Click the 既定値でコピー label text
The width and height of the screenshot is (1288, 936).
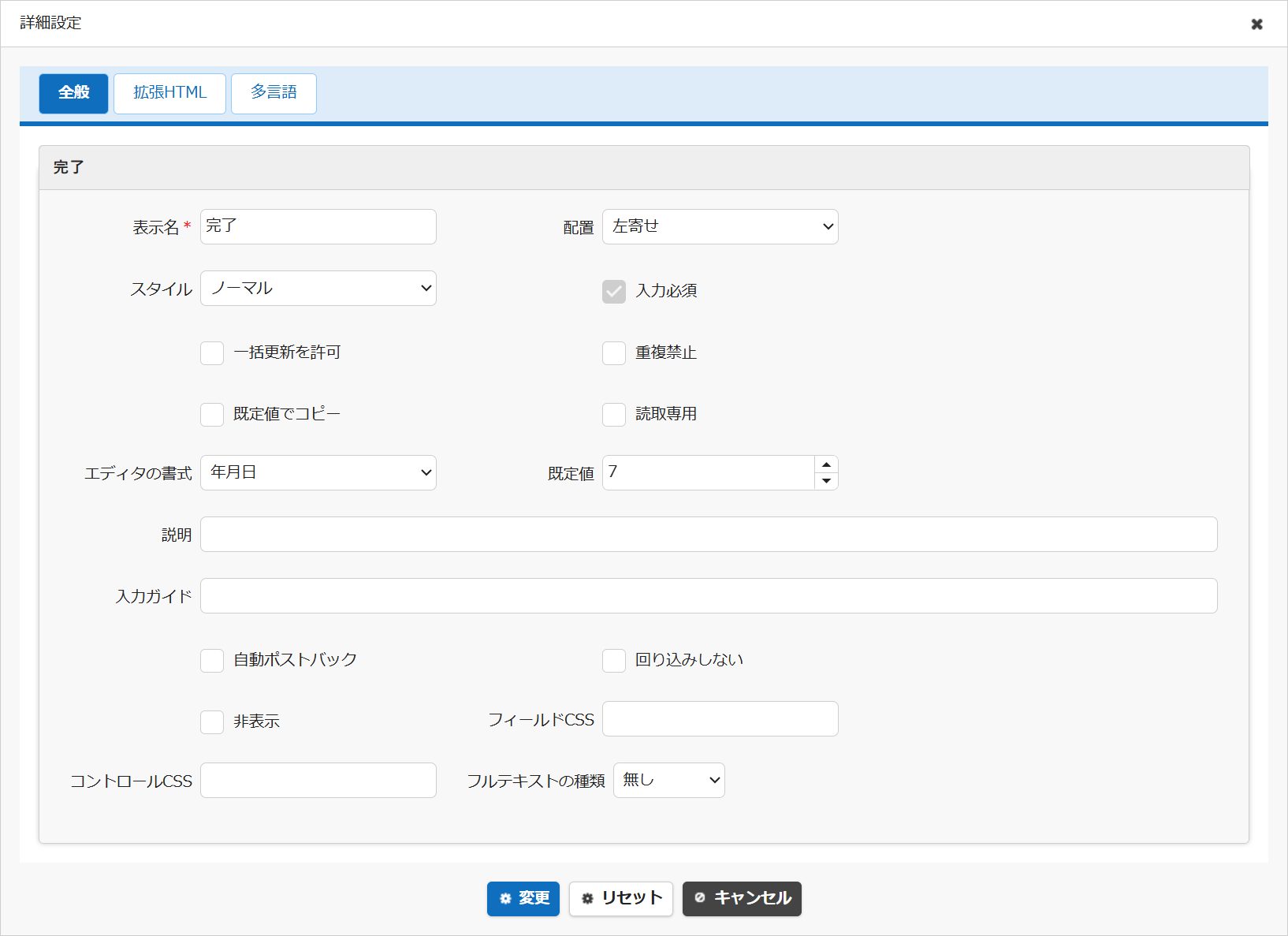287,414
